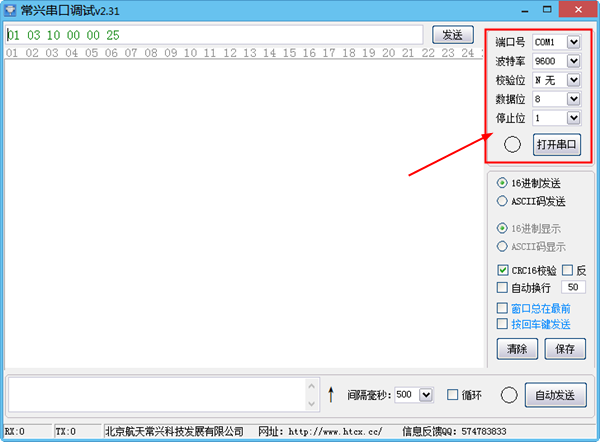Click the up arrow icon beside text area

click(x=331, y=394)
